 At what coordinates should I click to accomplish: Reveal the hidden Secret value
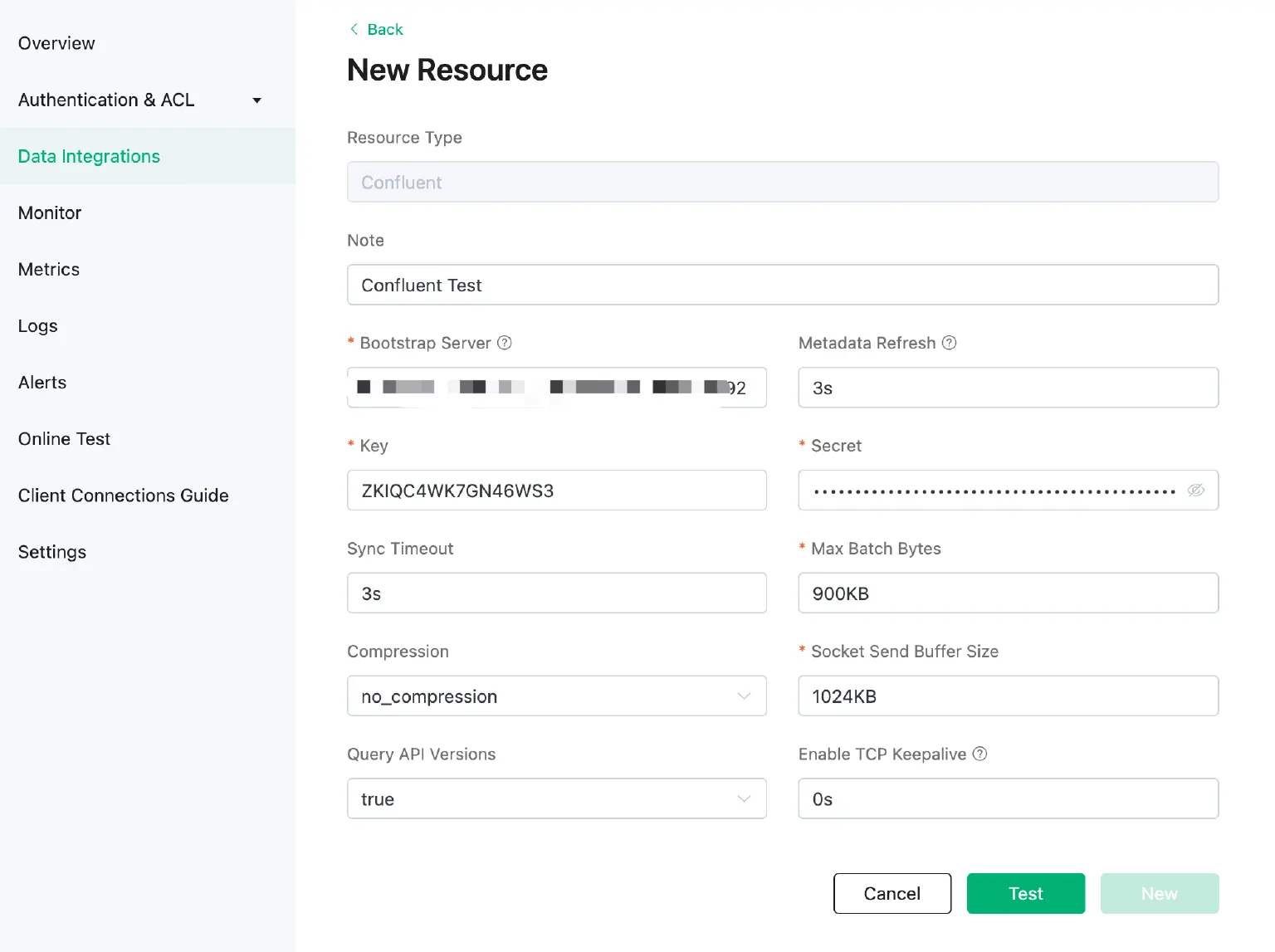[x=1195, y=491]
